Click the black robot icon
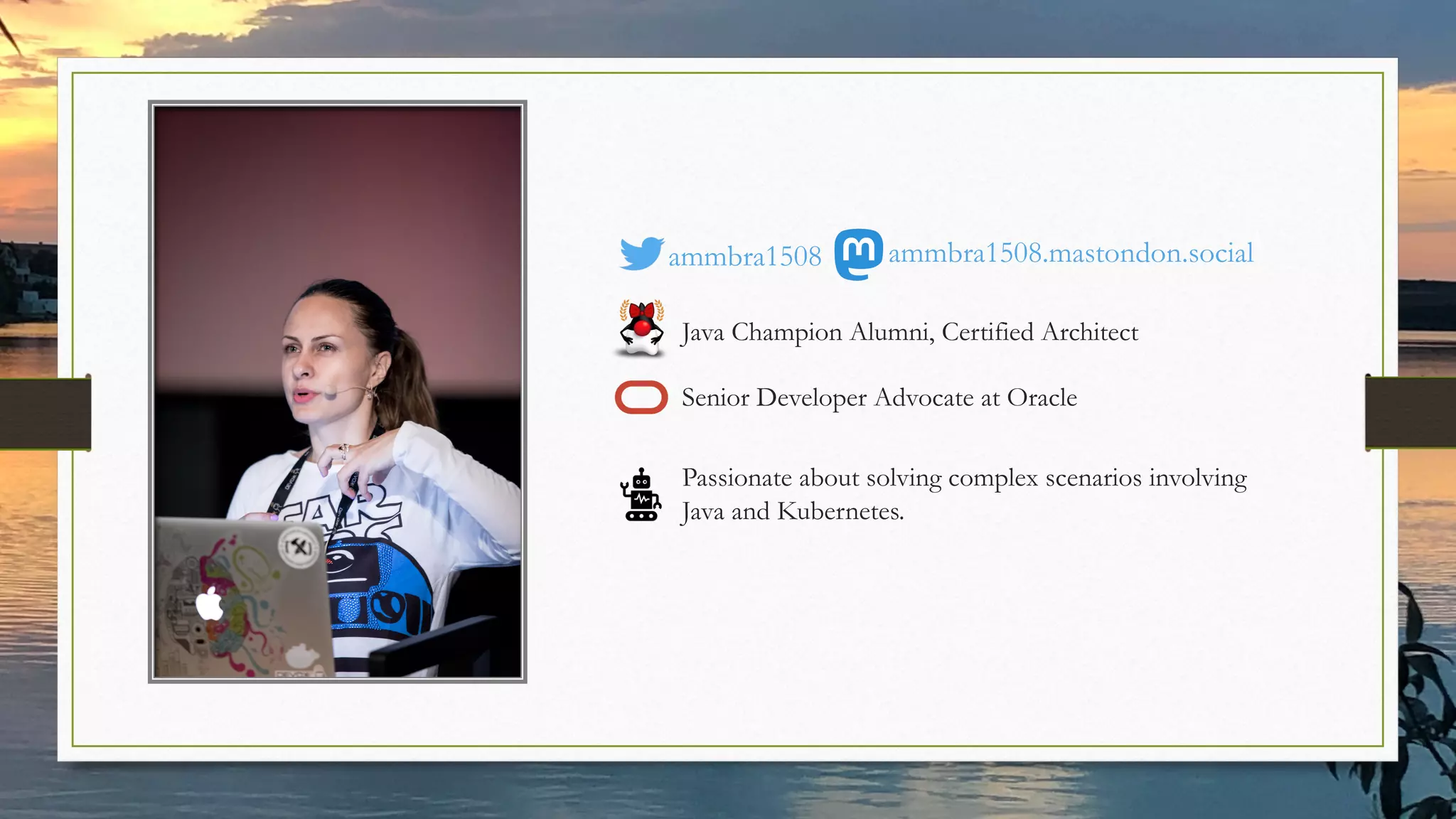The image size is (1456, 819). tap(641, 496)
